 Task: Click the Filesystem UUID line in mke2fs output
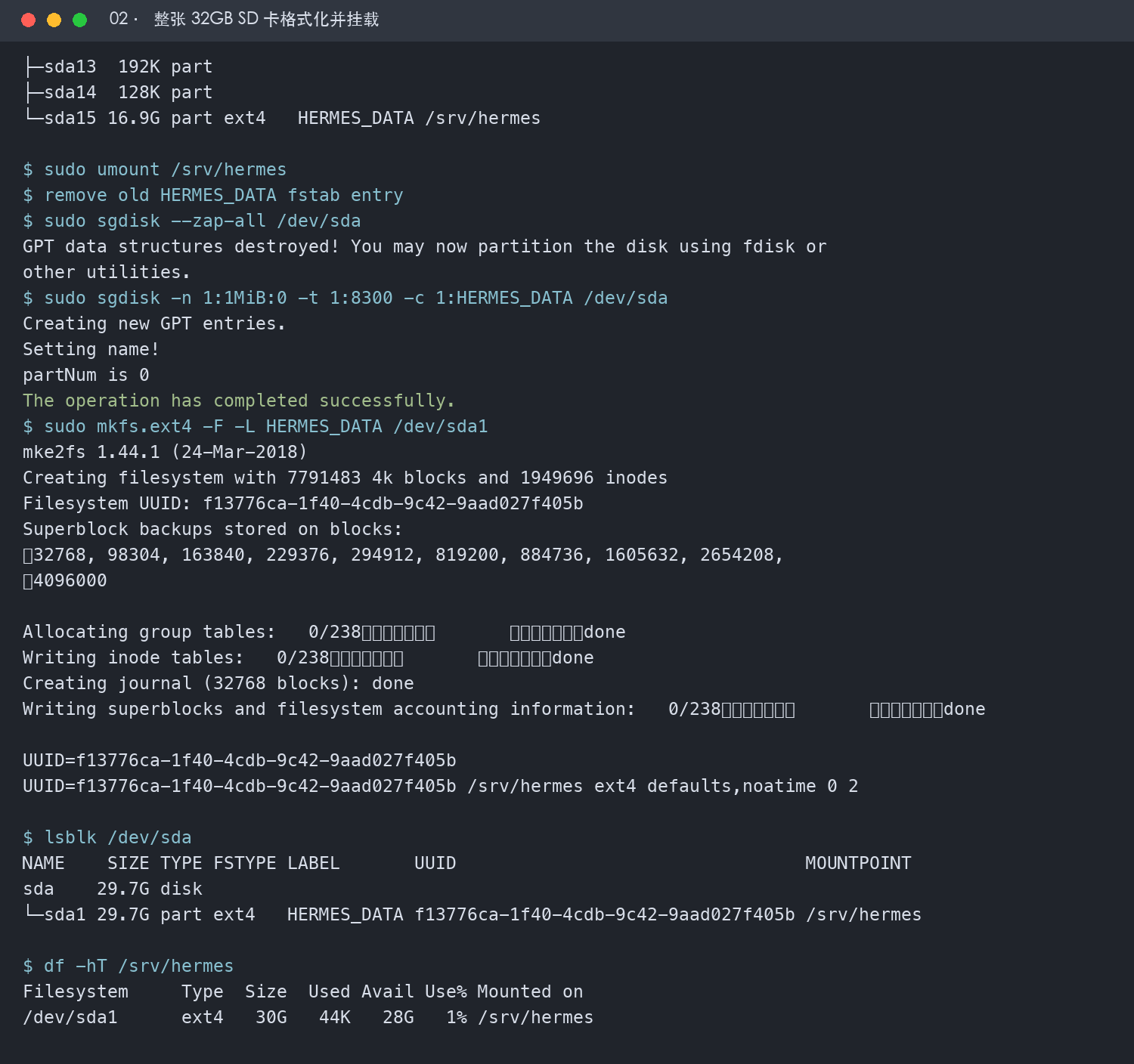pos(303,503)
